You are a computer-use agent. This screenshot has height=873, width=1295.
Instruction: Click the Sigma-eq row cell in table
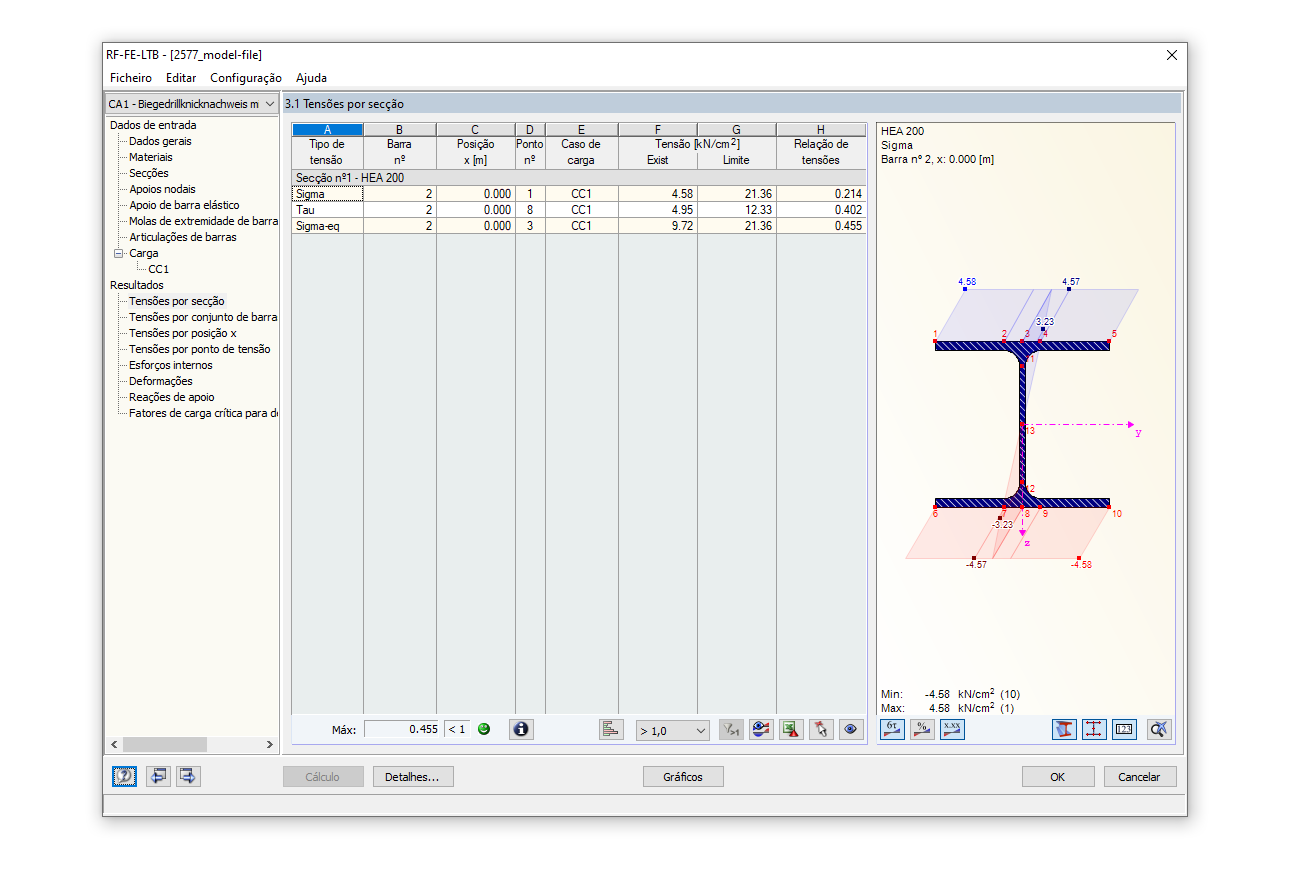(x=327, y=226)
